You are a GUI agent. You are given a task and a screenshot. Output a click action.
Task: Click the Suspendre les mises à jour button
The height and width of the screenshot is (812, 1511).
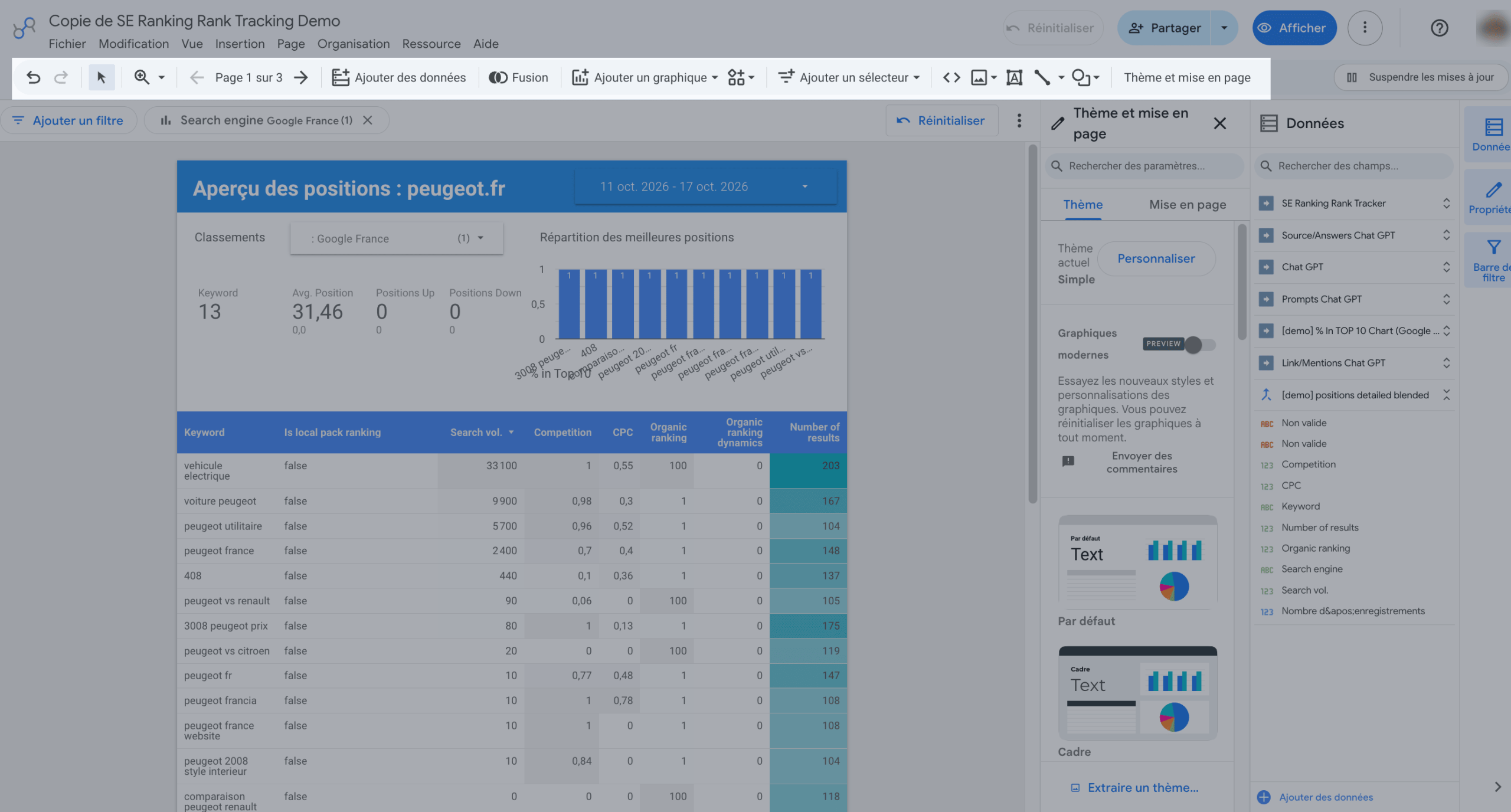[1421, 77]
